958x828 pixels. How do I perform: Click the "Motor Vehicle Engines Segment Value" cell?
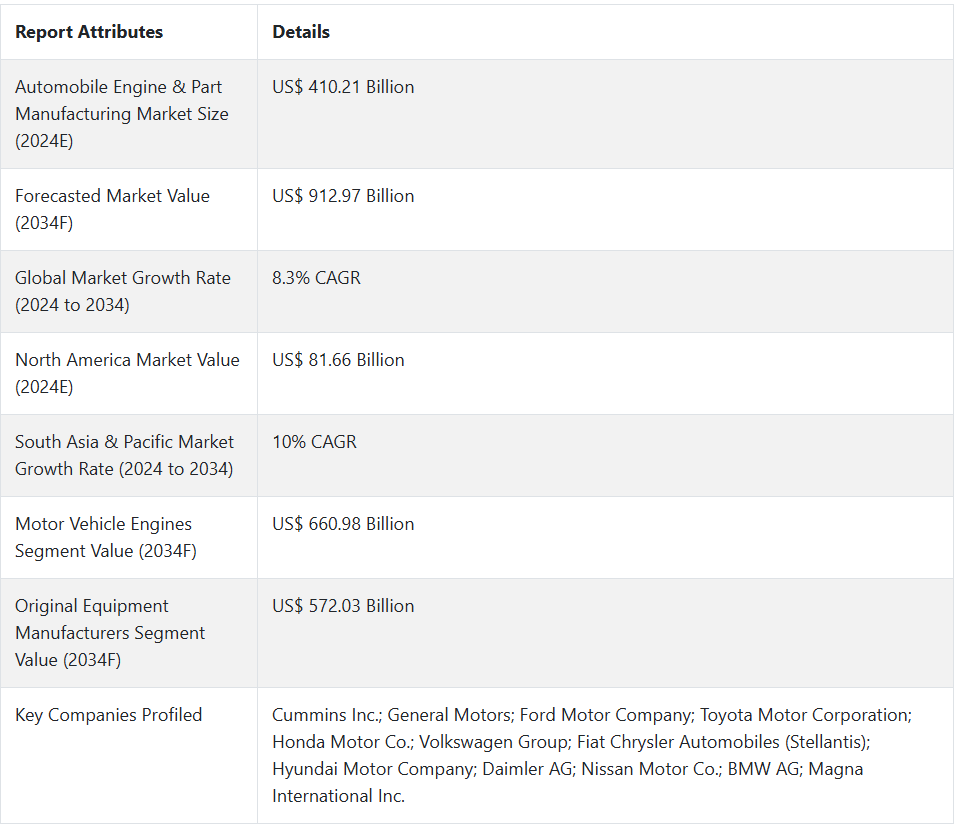[105, 537]
